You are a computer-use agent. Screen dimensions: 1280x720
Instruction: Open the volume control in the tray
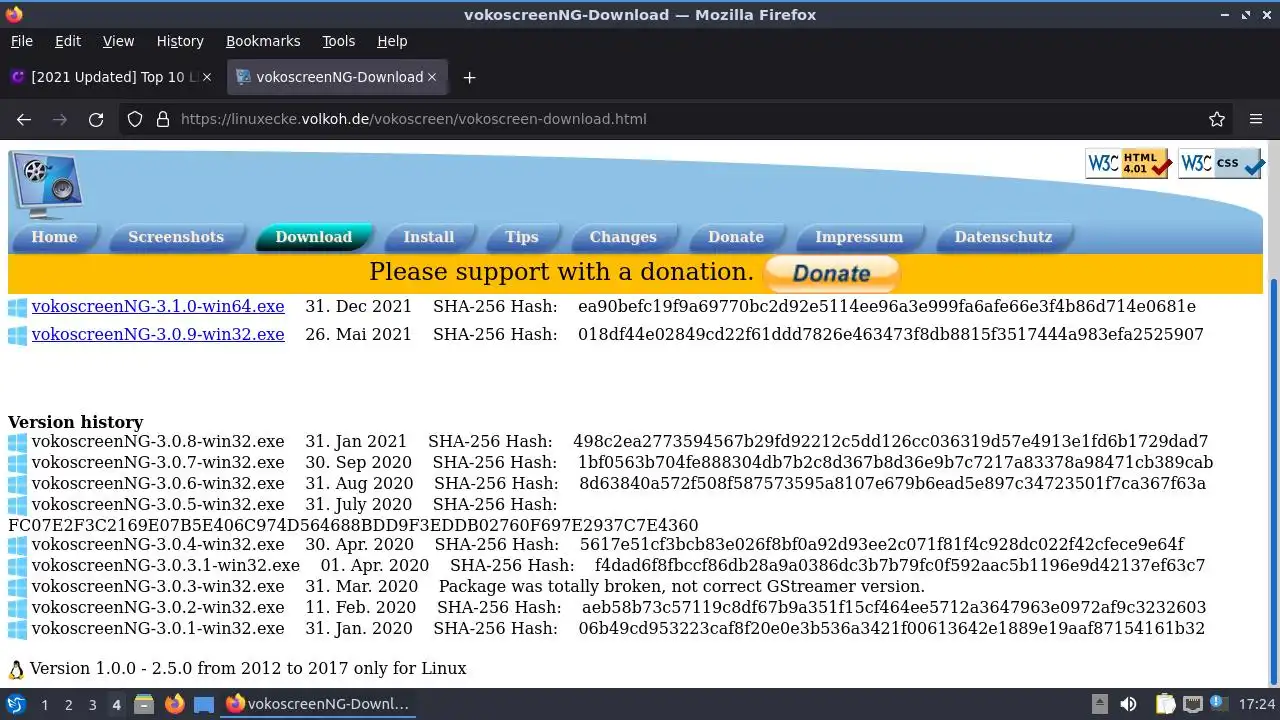tap(1128, 704)
